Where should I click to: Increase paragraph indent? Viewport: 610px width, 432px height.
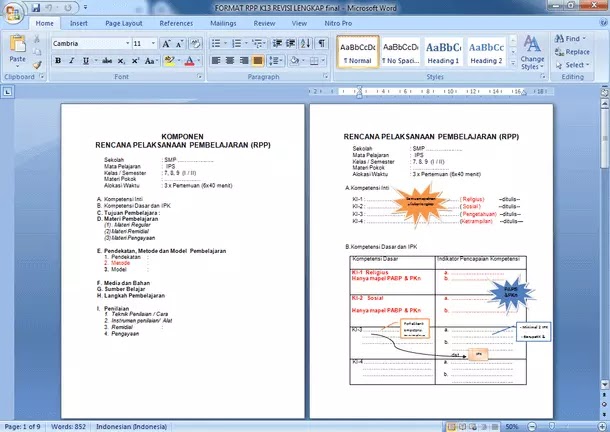coord(291,43)
